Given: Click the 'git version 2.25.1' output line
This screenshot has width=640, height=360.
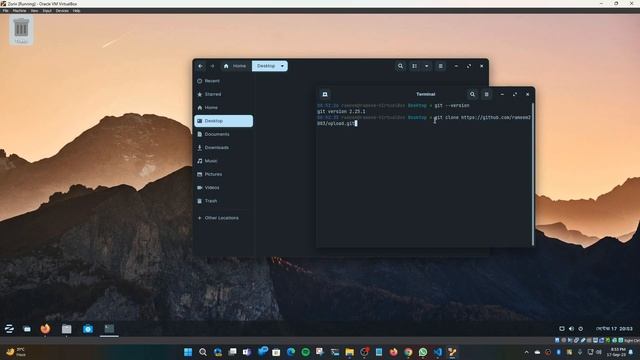Looking at the screenshot, I should [341, 111].
